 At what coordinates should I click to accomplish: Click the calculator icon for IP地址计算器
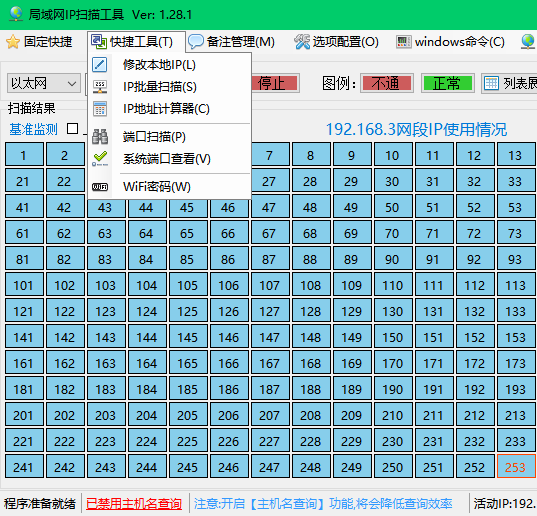click(x=100, y=109)
